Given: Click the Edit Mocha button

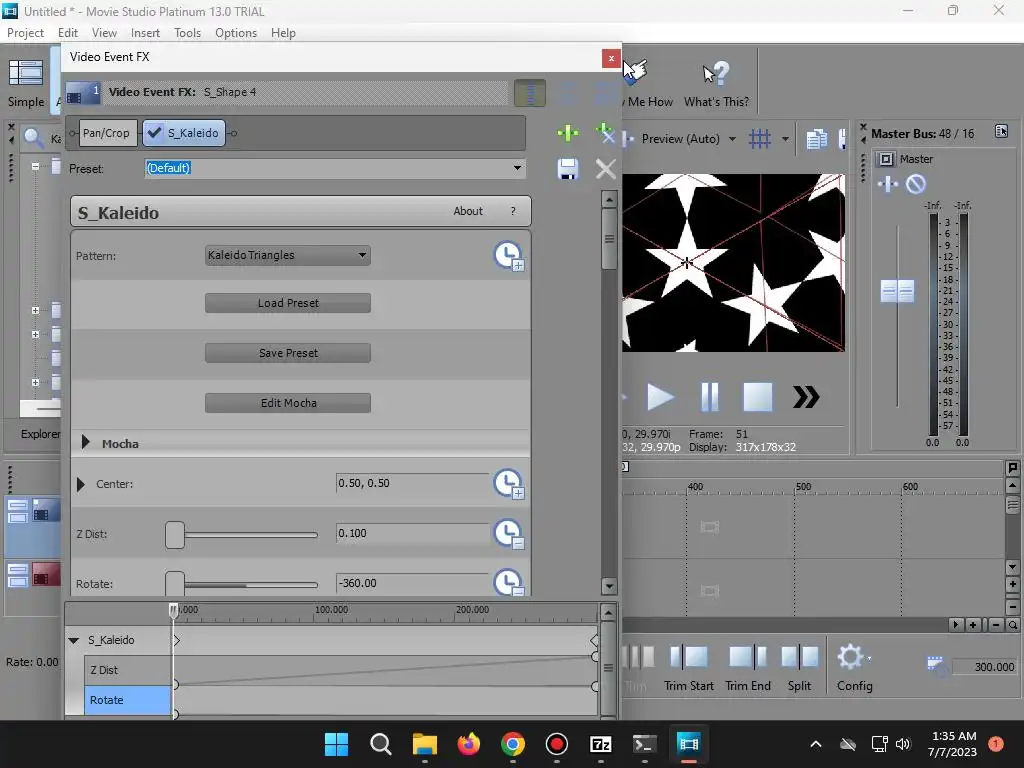Looking at the screenshot, I should point(288,403).
